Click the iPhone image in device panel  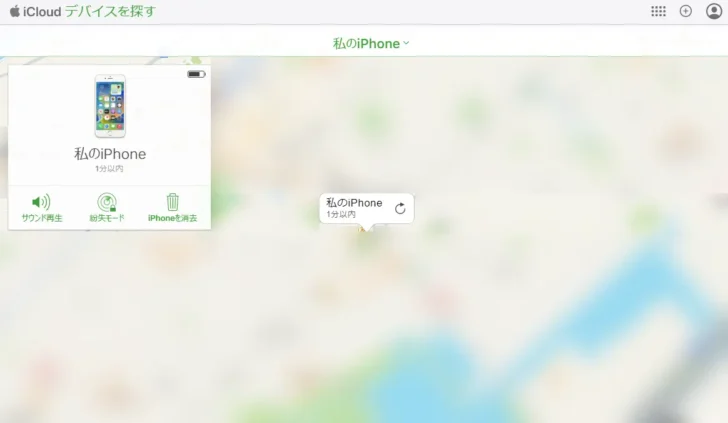[110, 106]
